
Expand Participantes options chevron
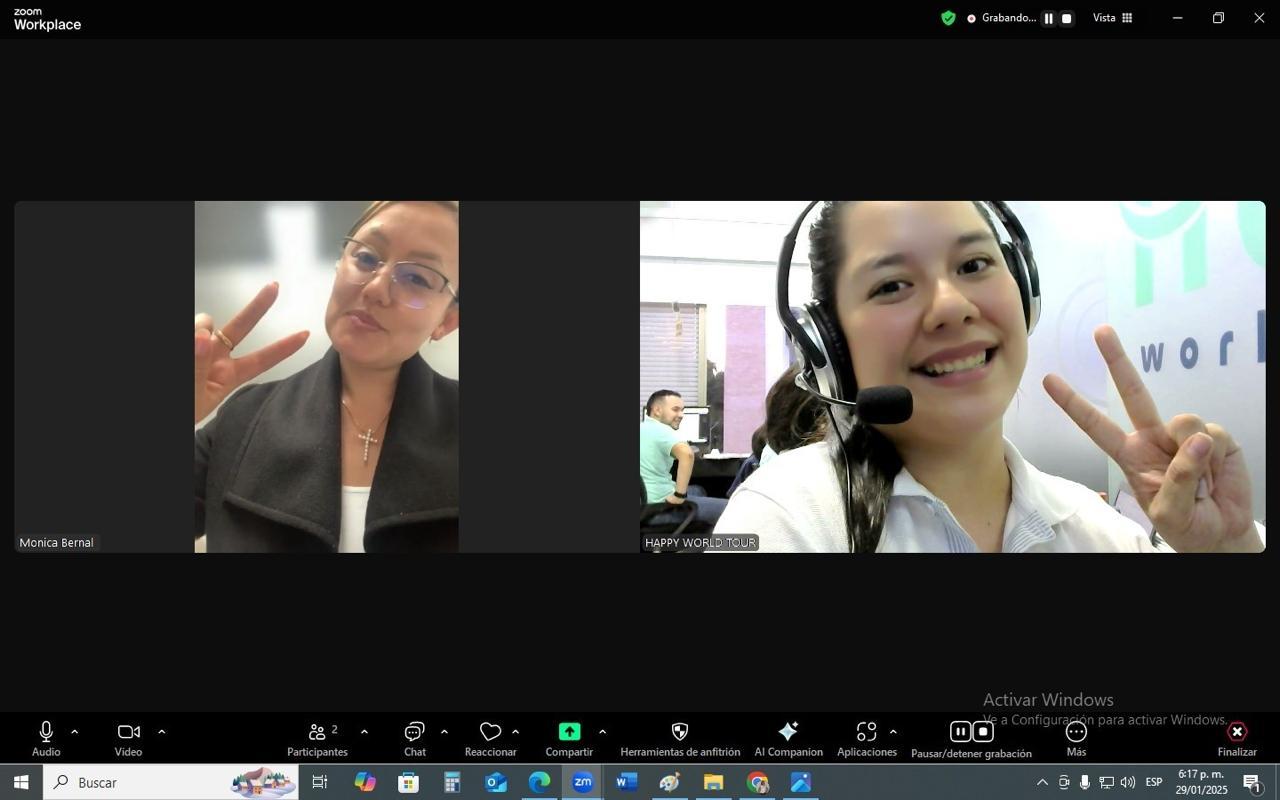[x=364, y=732]
